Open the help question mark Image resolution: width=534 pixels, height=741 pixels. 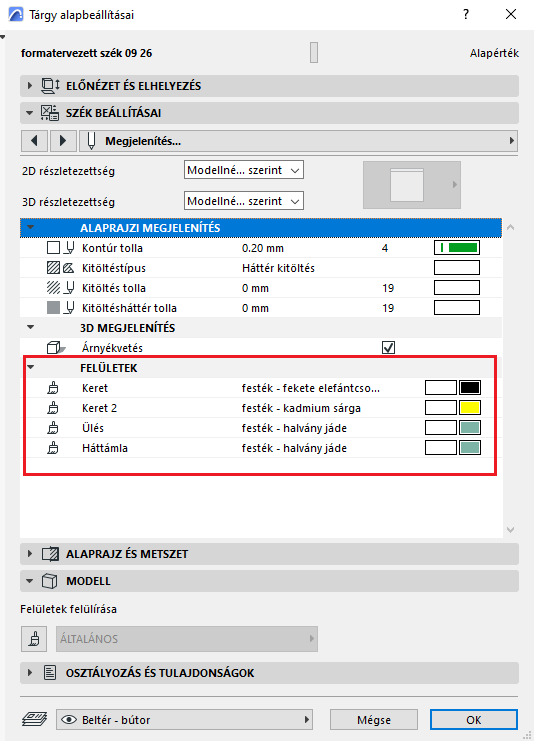pos(466,14)
